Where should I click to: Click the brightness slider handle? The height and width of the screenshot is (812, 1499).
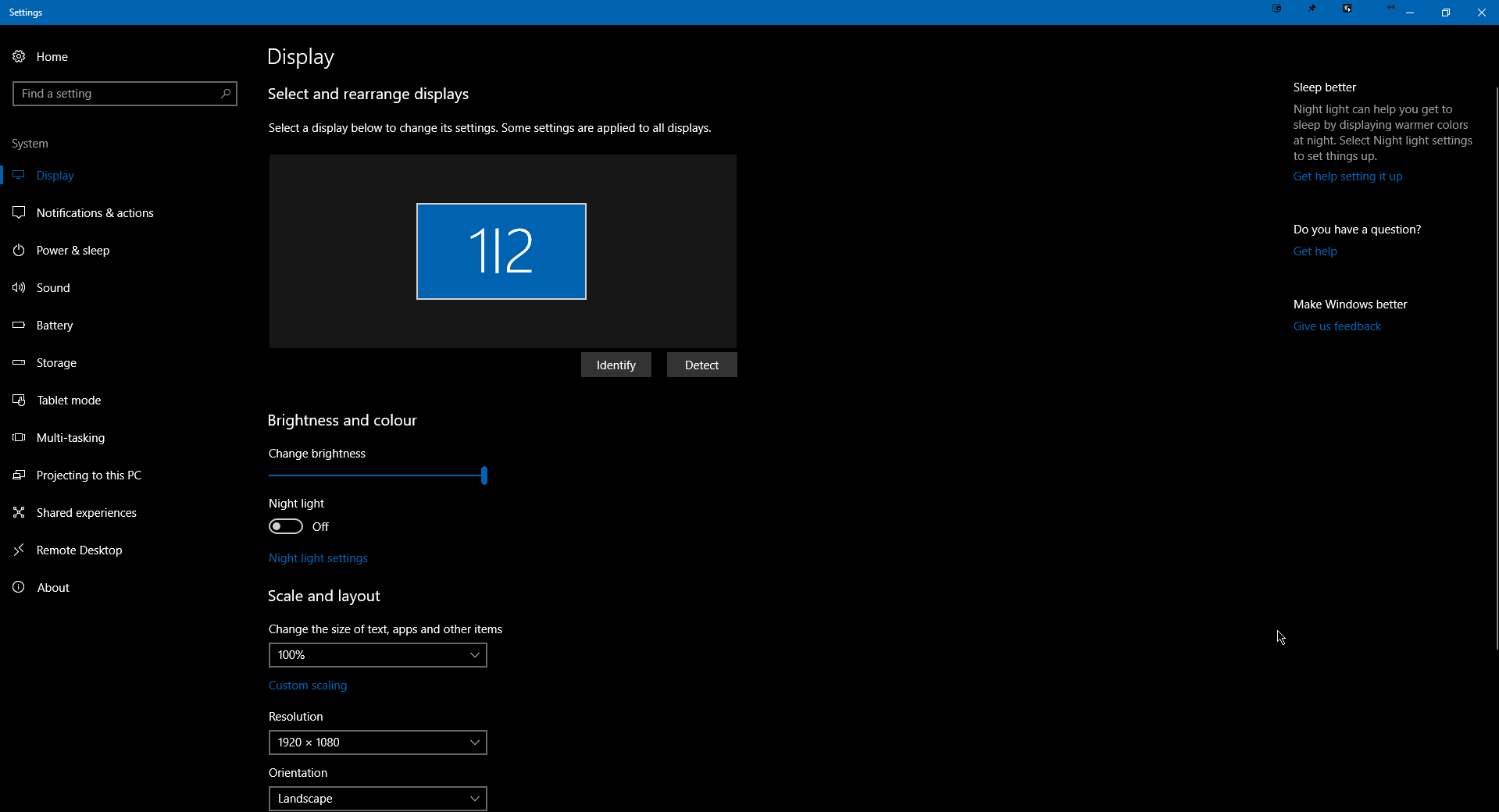(484, 475)
